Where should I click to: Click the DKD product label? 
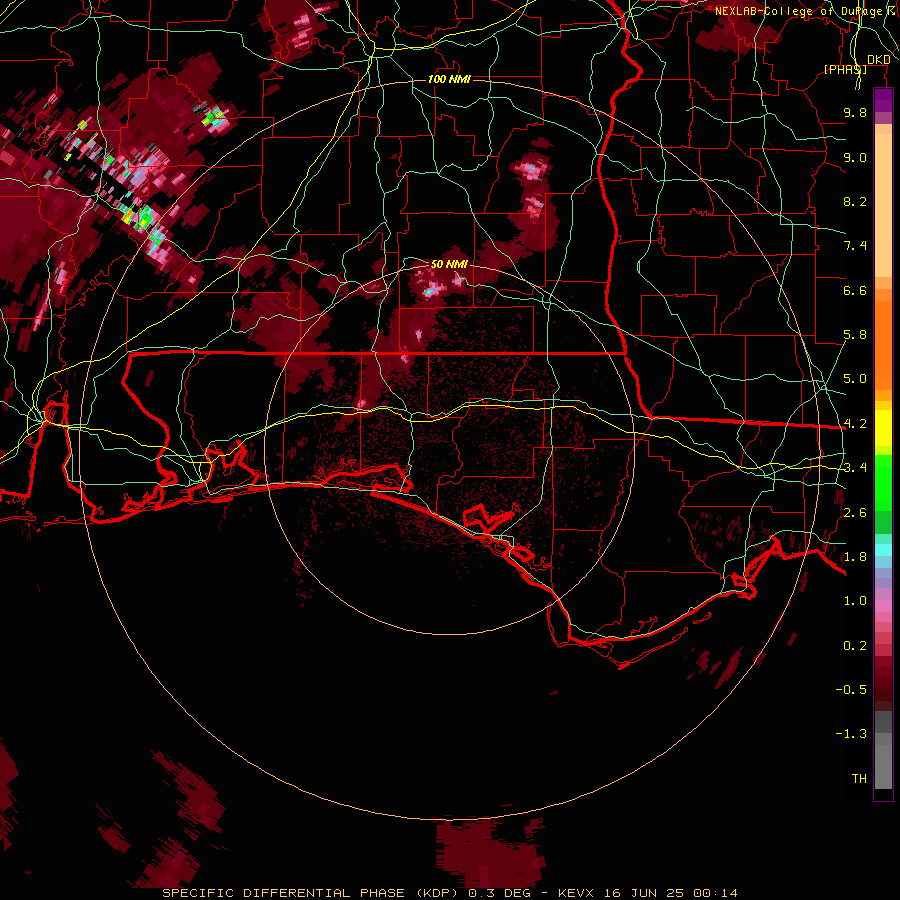tap(878, 59)
